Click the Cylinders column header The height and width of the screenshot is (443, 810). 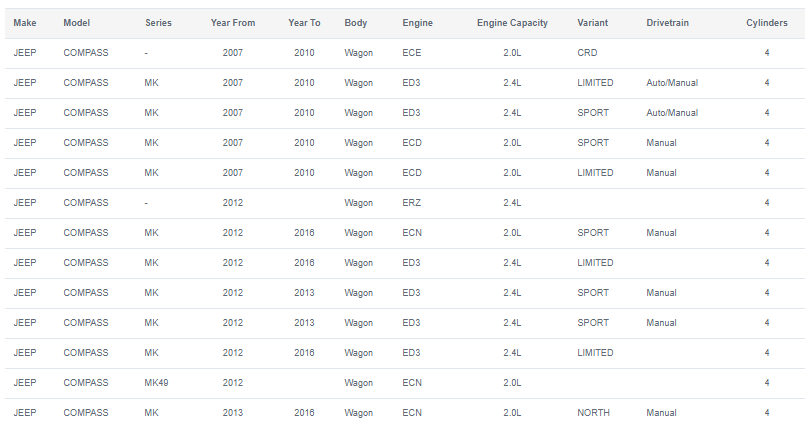[x=767, y=23]
